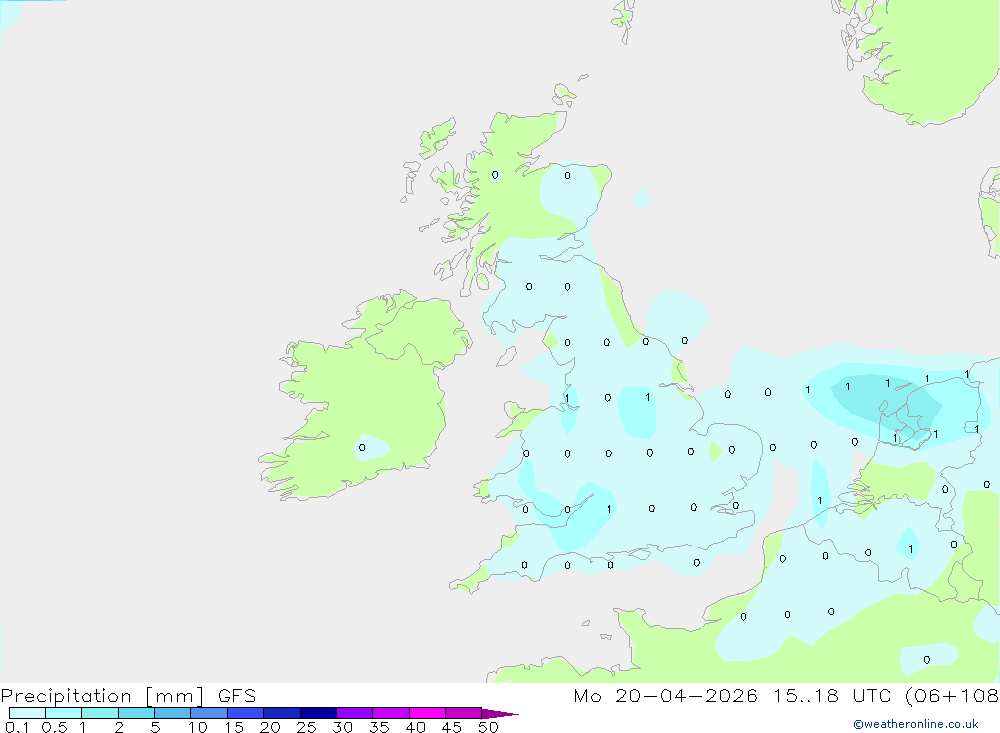
Task: Click the "30" legend label
Action: point(342,727)
